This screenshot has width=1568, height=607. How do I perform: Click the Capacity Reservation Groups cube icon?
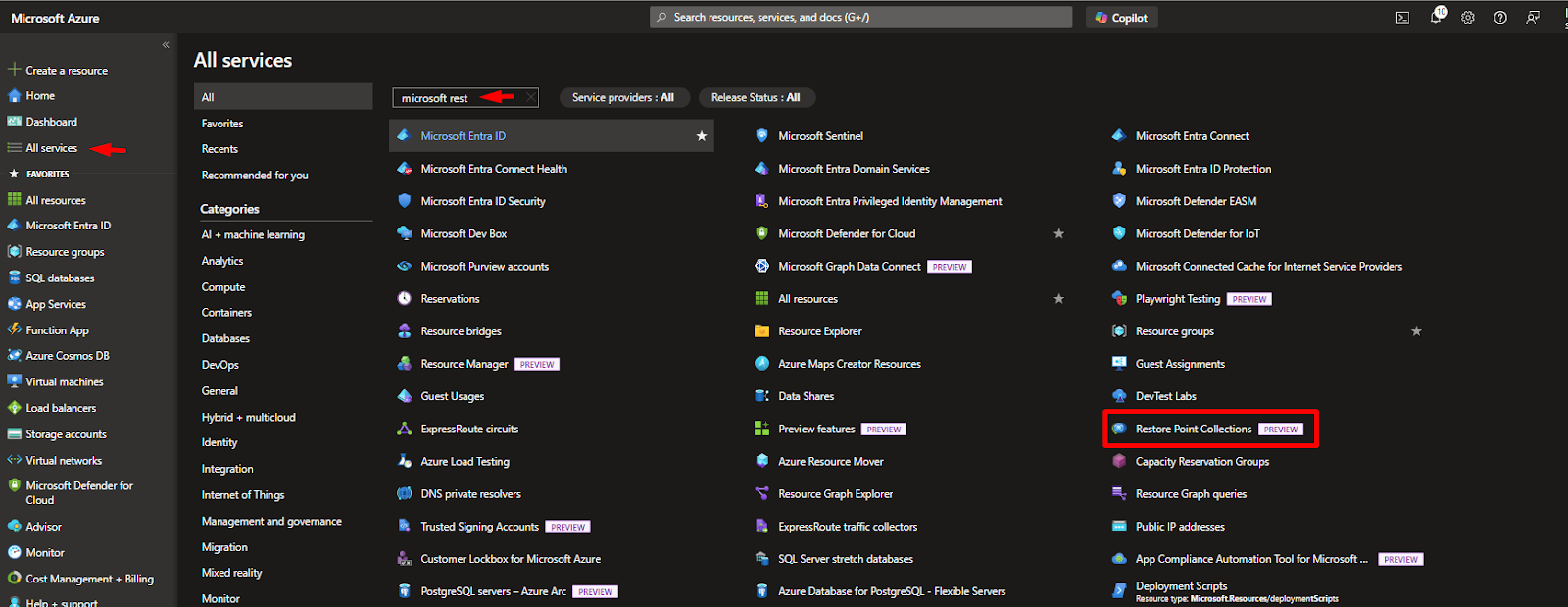1119,462
